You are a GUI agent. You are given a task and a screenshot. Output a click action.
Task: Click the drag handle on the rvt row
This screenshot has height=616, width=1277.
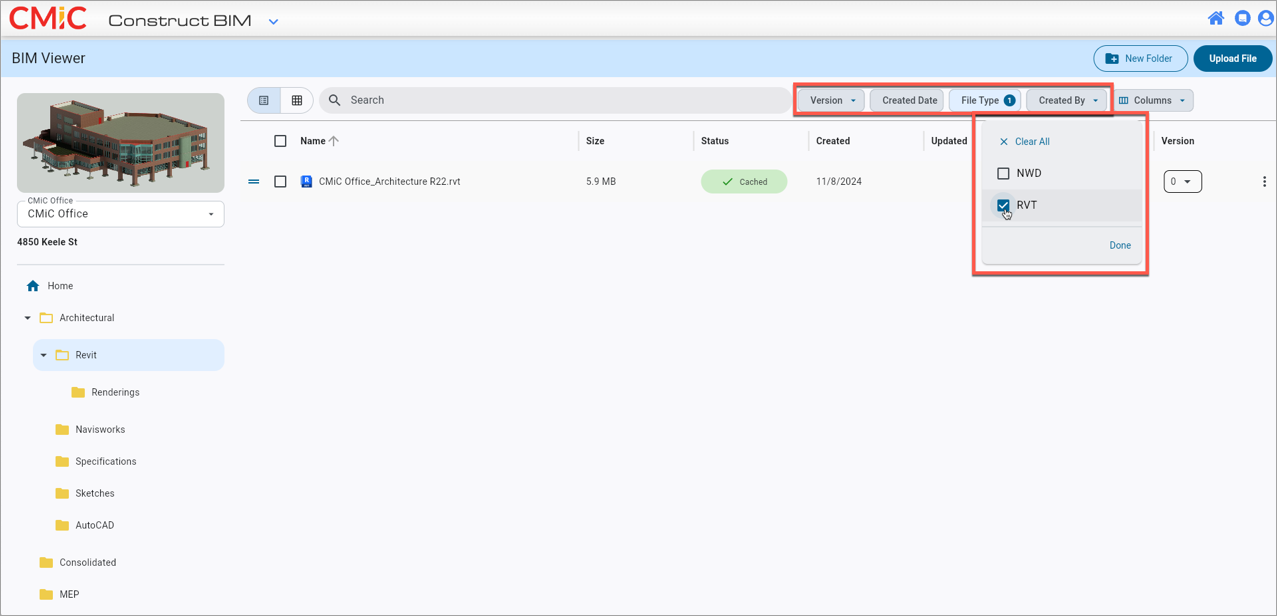point(254,182)
